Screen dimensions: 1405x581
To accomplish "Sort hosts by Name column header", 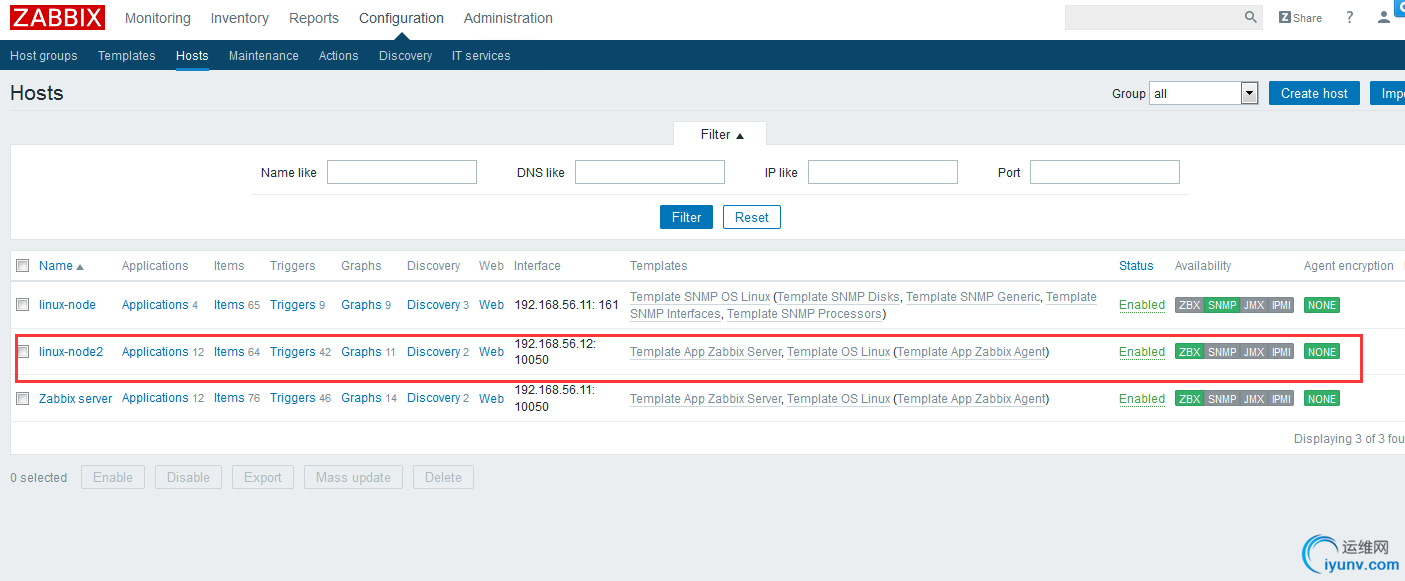I will pos(61,266).
